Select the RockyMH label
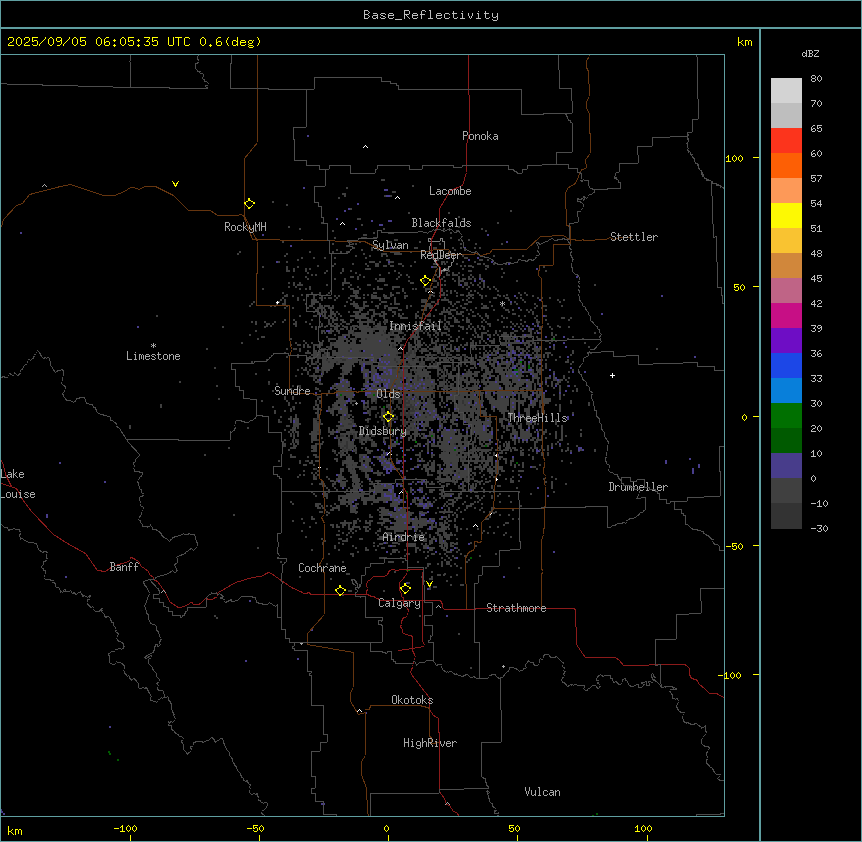862x842 pixels. point(245,227)
